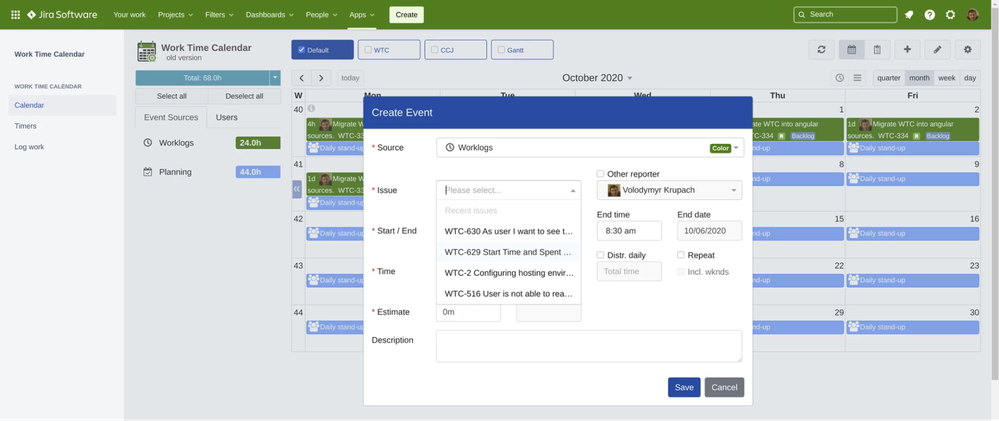999x421 pixels.
Task: Click the Worklogs clock icon in Event Sources
Action: (x=148, y=143)
